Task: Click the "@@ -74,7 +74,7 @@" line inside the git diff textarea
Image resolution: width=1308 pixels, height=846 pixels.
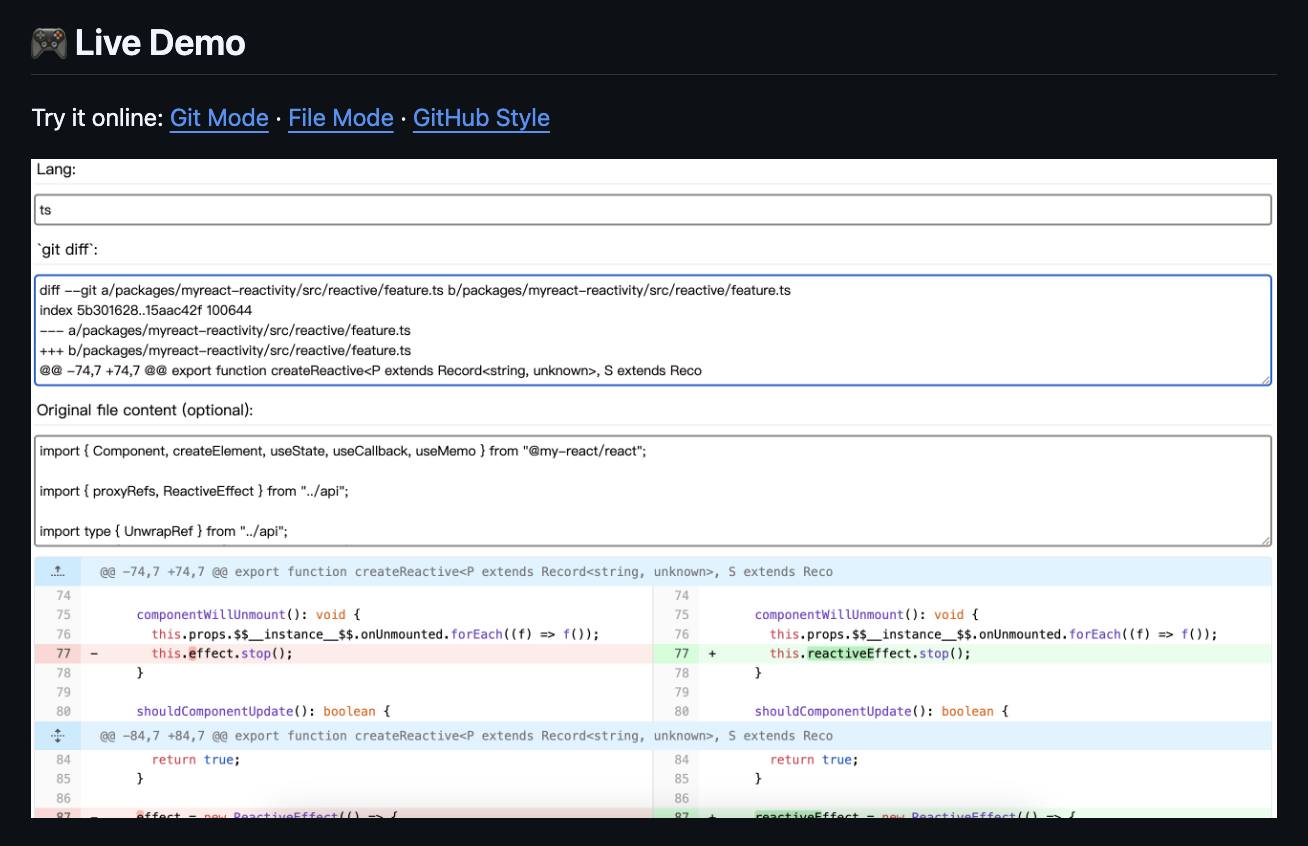Action: pos(371,370)
